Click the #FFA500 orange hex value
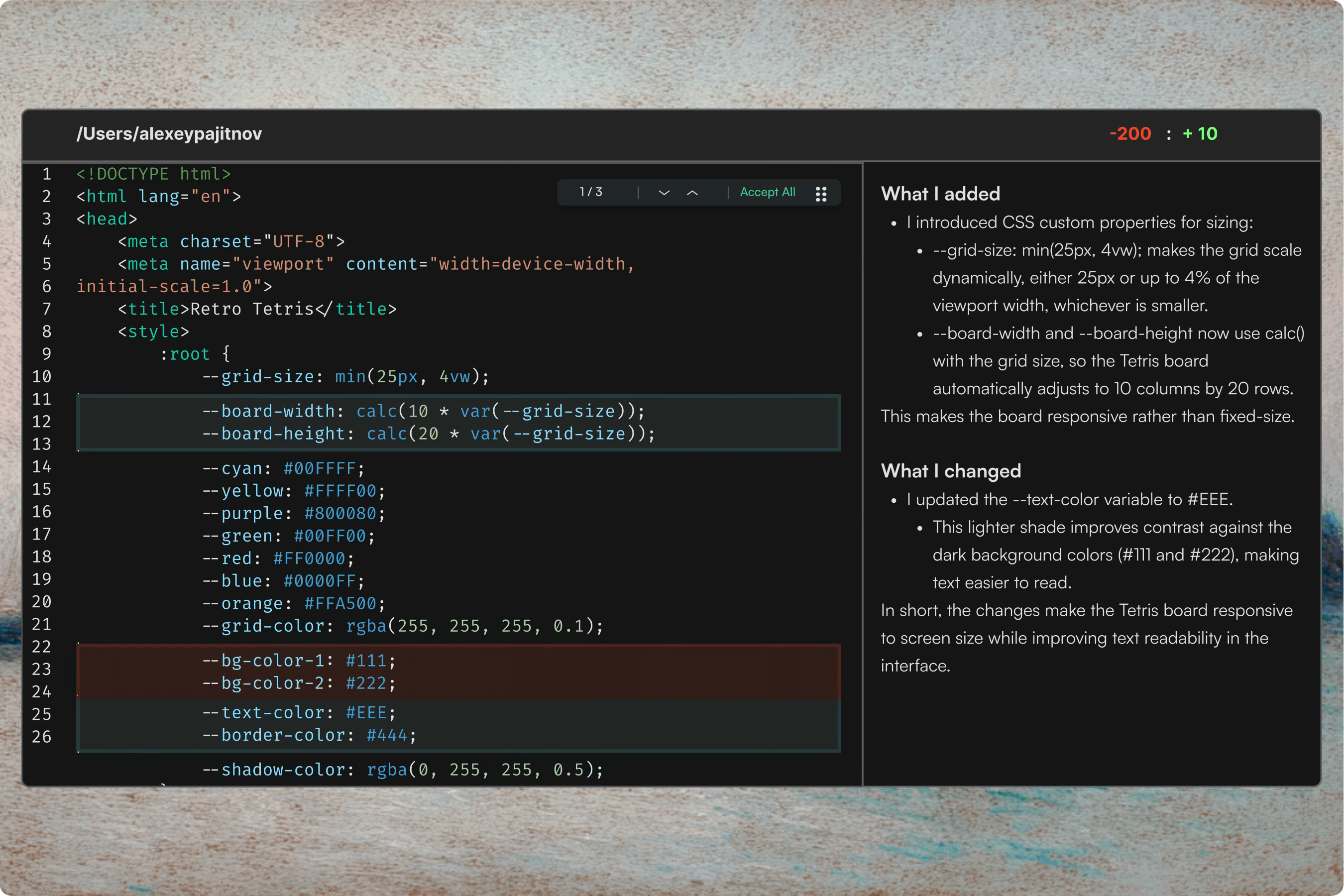The height and width of the screenshot is (896, 1344). tap(341, 603)
